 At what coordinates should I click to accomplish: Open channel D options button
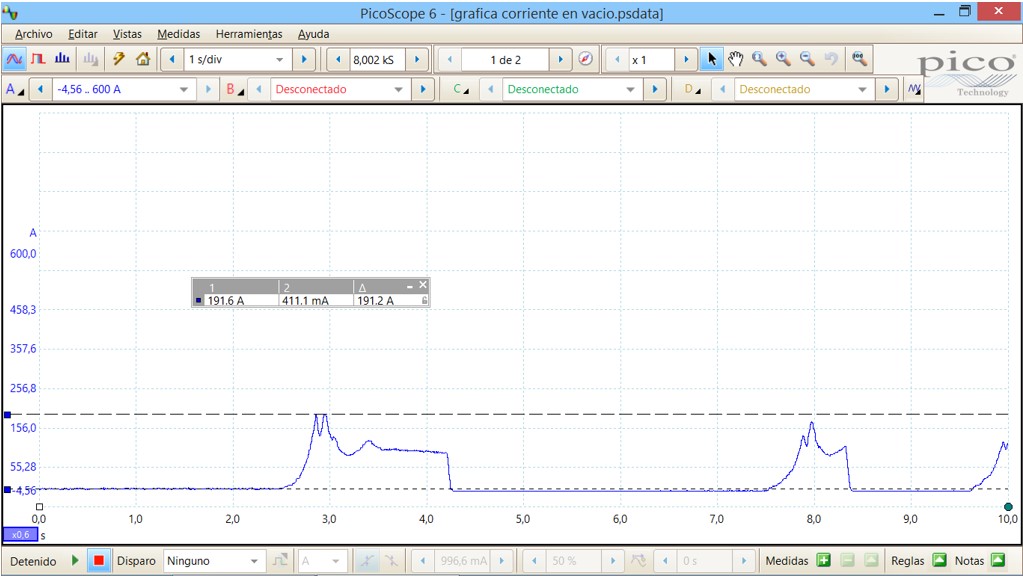(x=693, y=89)
